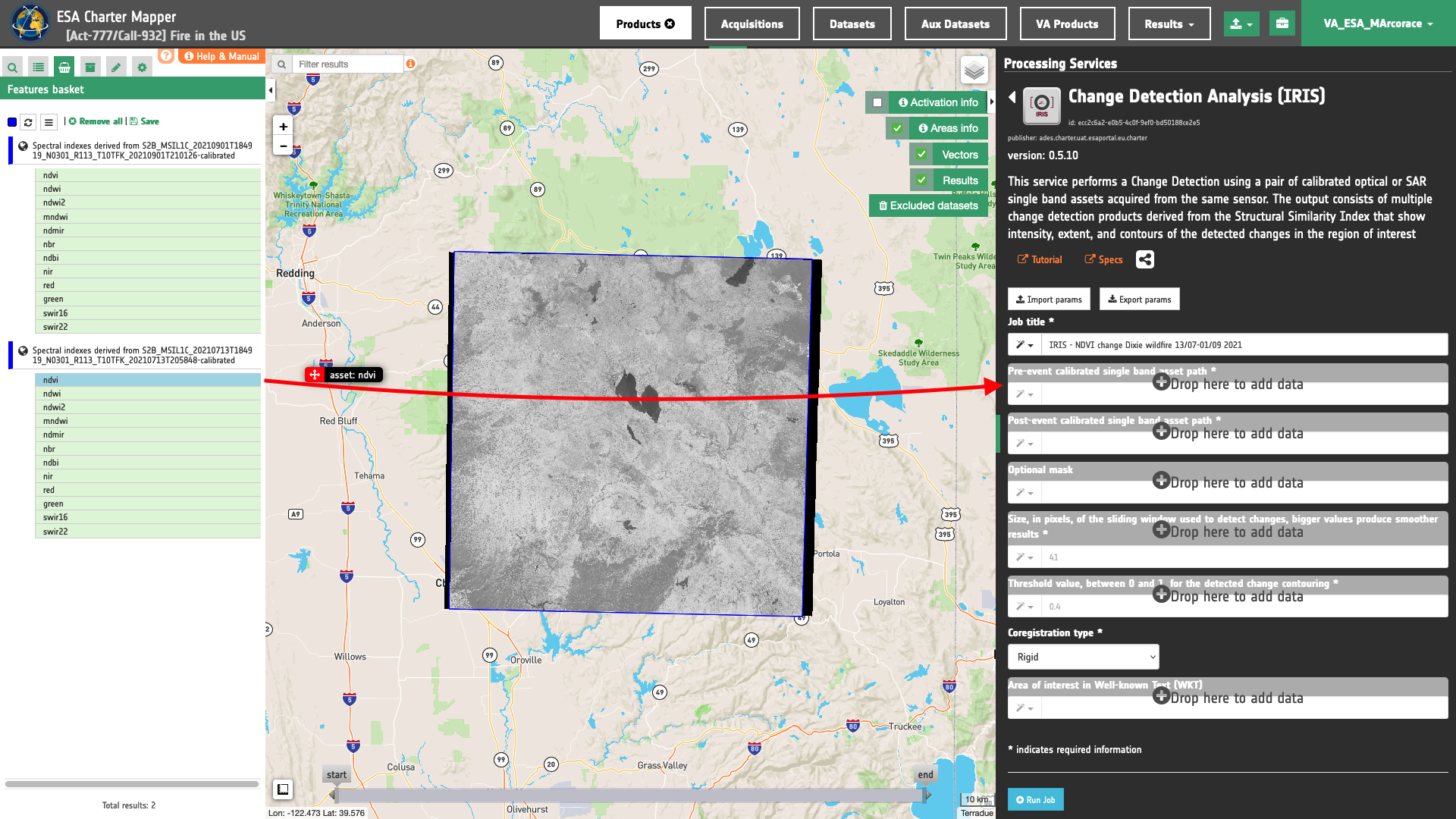The width and height of the screenshot is (1456, 819).
Task: Switch to the Acquisitions tab
Action: pyautogui.click(x=752, y=24)
